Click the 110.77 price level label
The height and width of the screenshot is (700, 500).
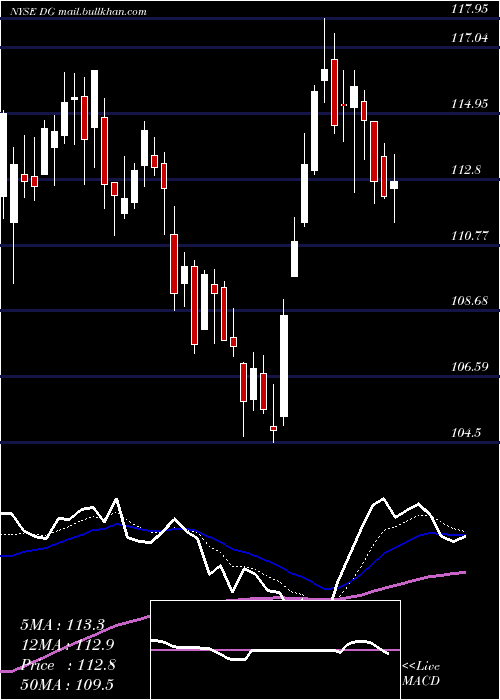click(469, 236)
